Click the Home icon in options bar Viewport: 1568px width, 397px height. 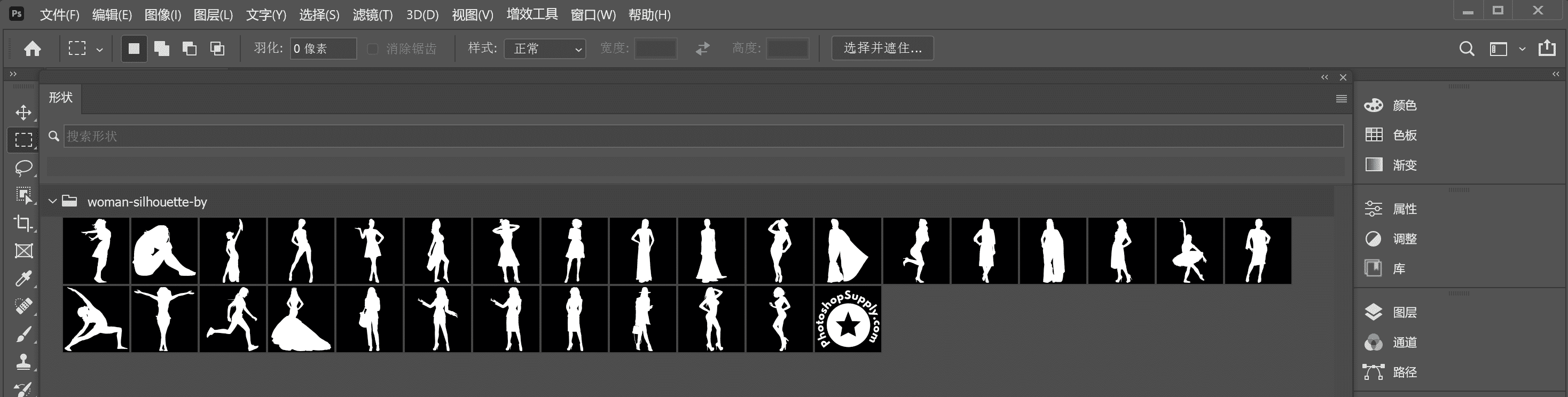click(32, 49)
